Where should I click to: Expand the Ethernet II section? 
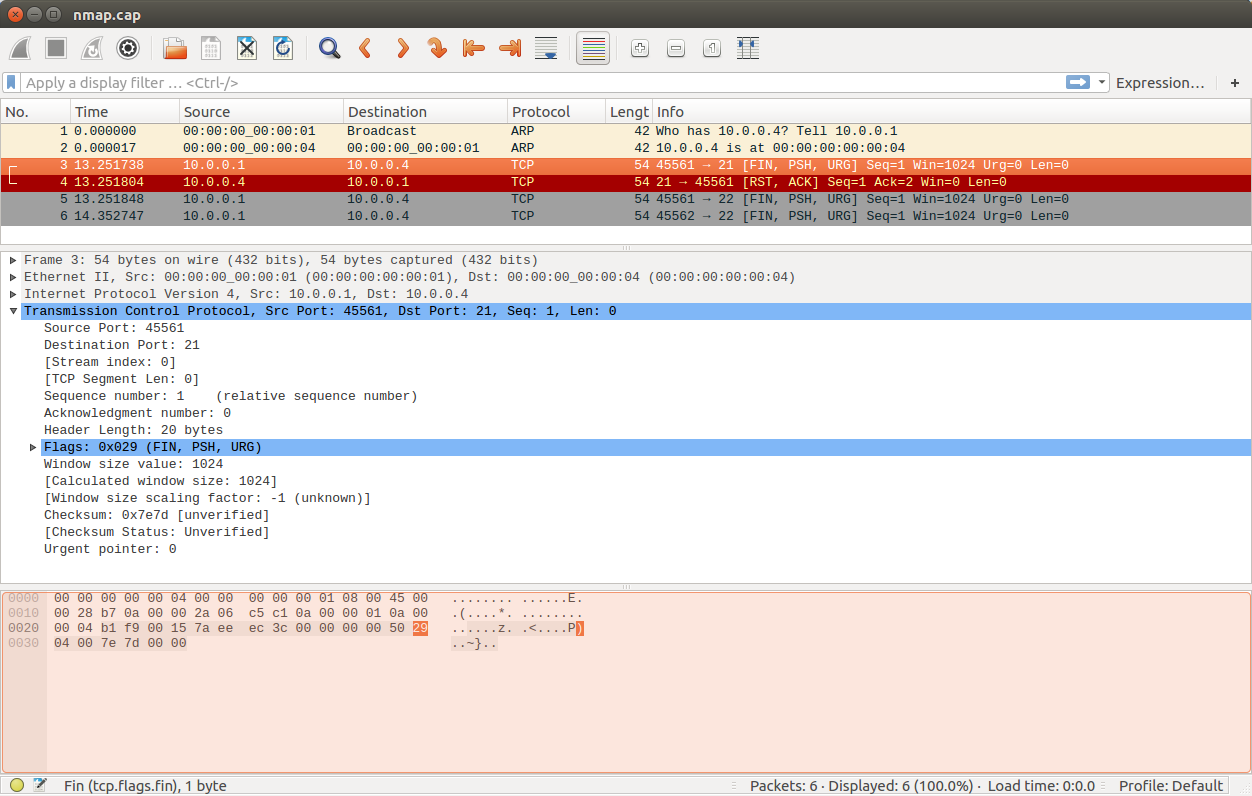13,277
